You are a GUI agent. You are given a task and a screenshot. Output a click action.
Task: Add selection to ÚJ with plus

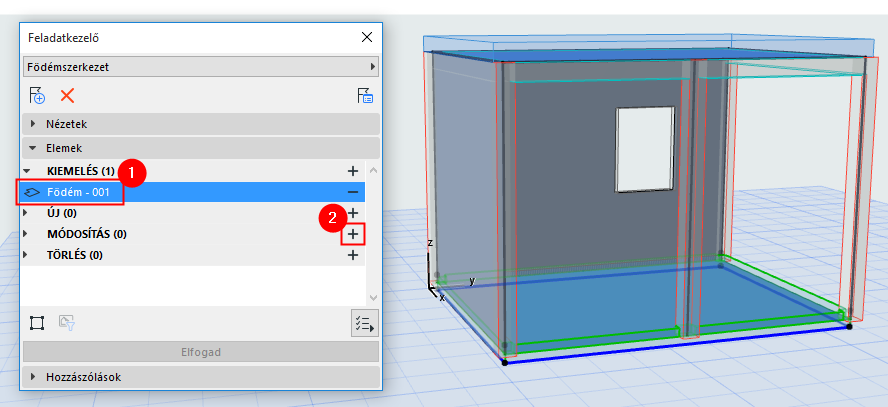[353, 213]
